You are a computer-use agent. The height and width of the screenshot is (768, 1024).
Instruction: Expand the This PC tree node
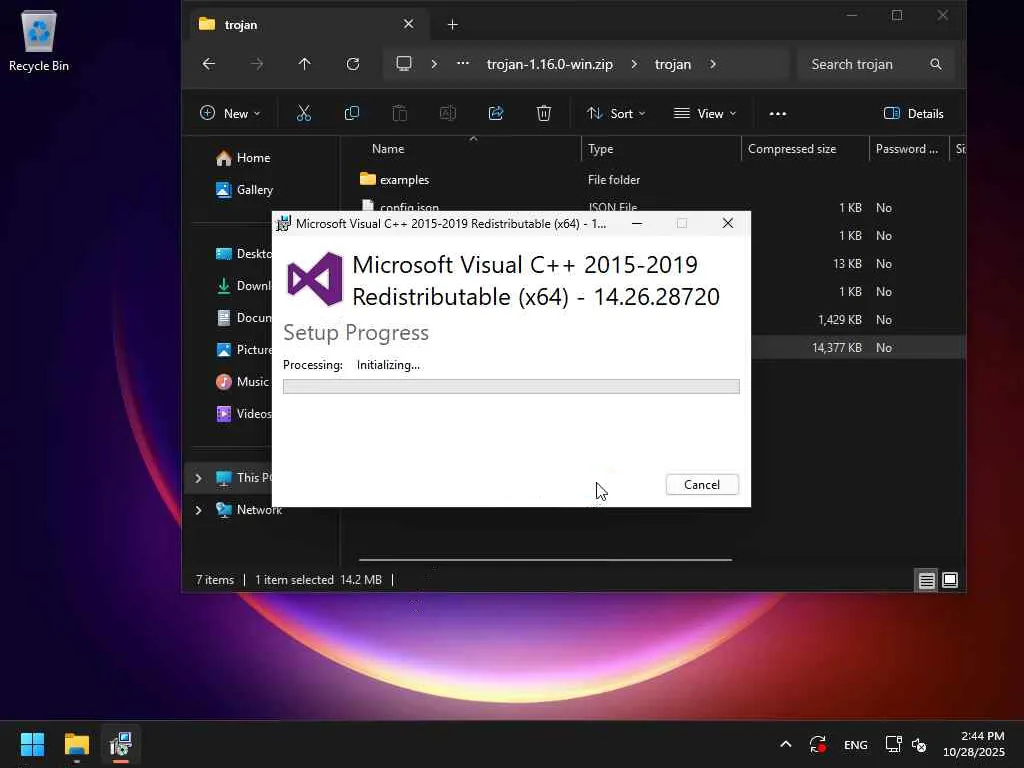click(x=199, y=478)
